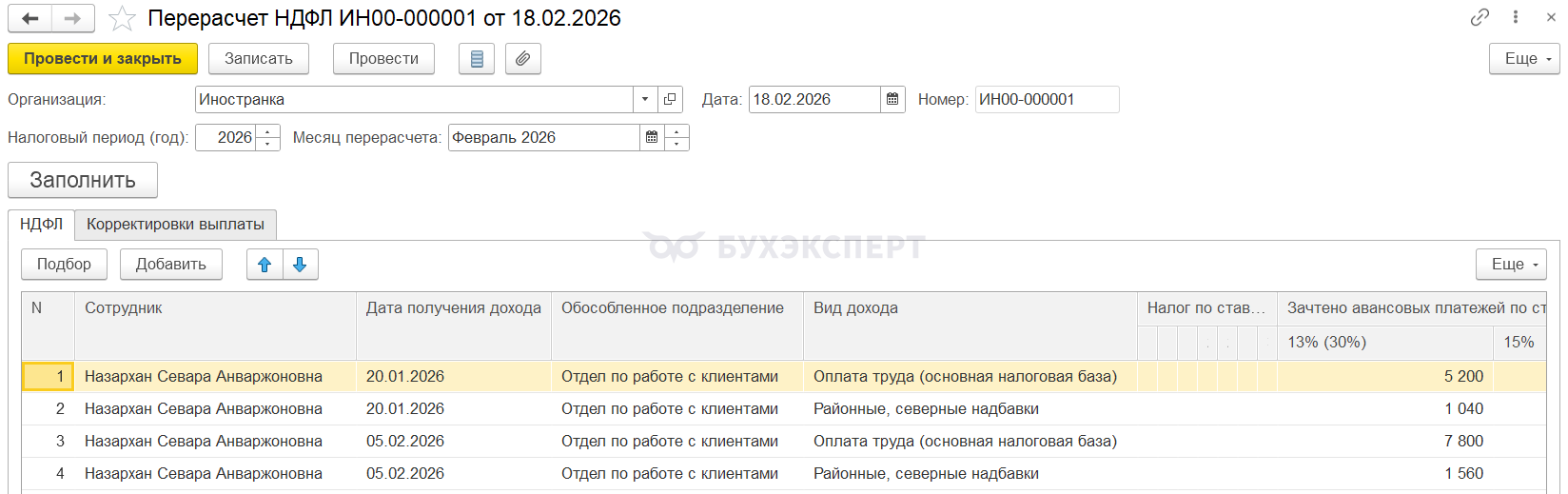Click Провести и закрыть button
This screenshot has height=494, width=1568.
tap(103, 59)
